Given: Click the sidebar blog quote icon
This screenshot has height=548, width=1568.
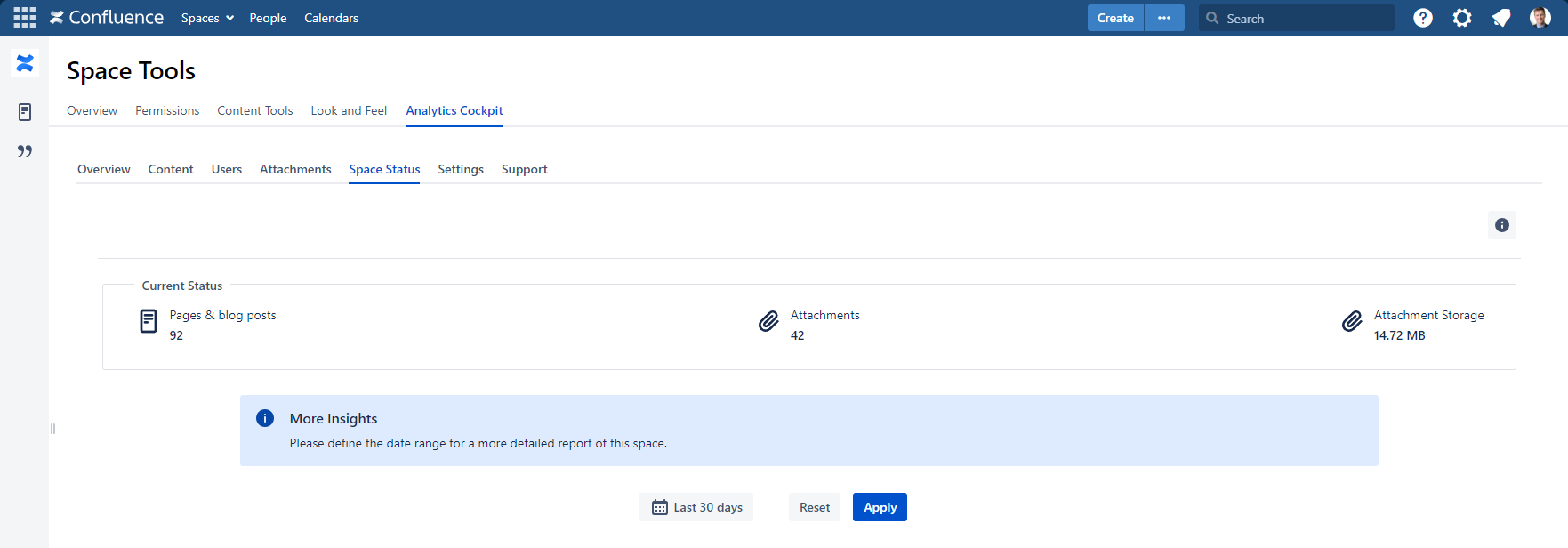Looking at the screenshot, I should (25, 151).
